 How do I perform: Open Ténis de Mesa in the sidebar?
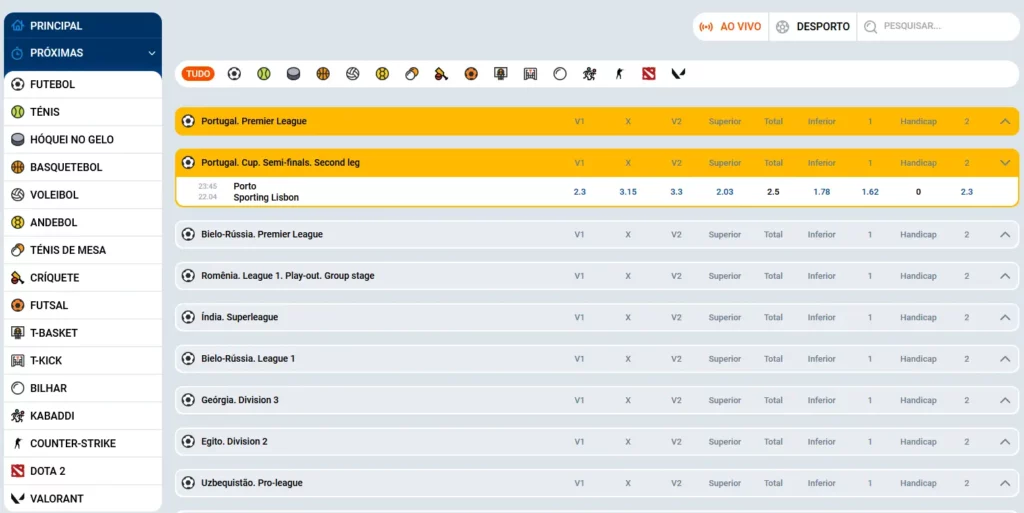coord(83,250)
